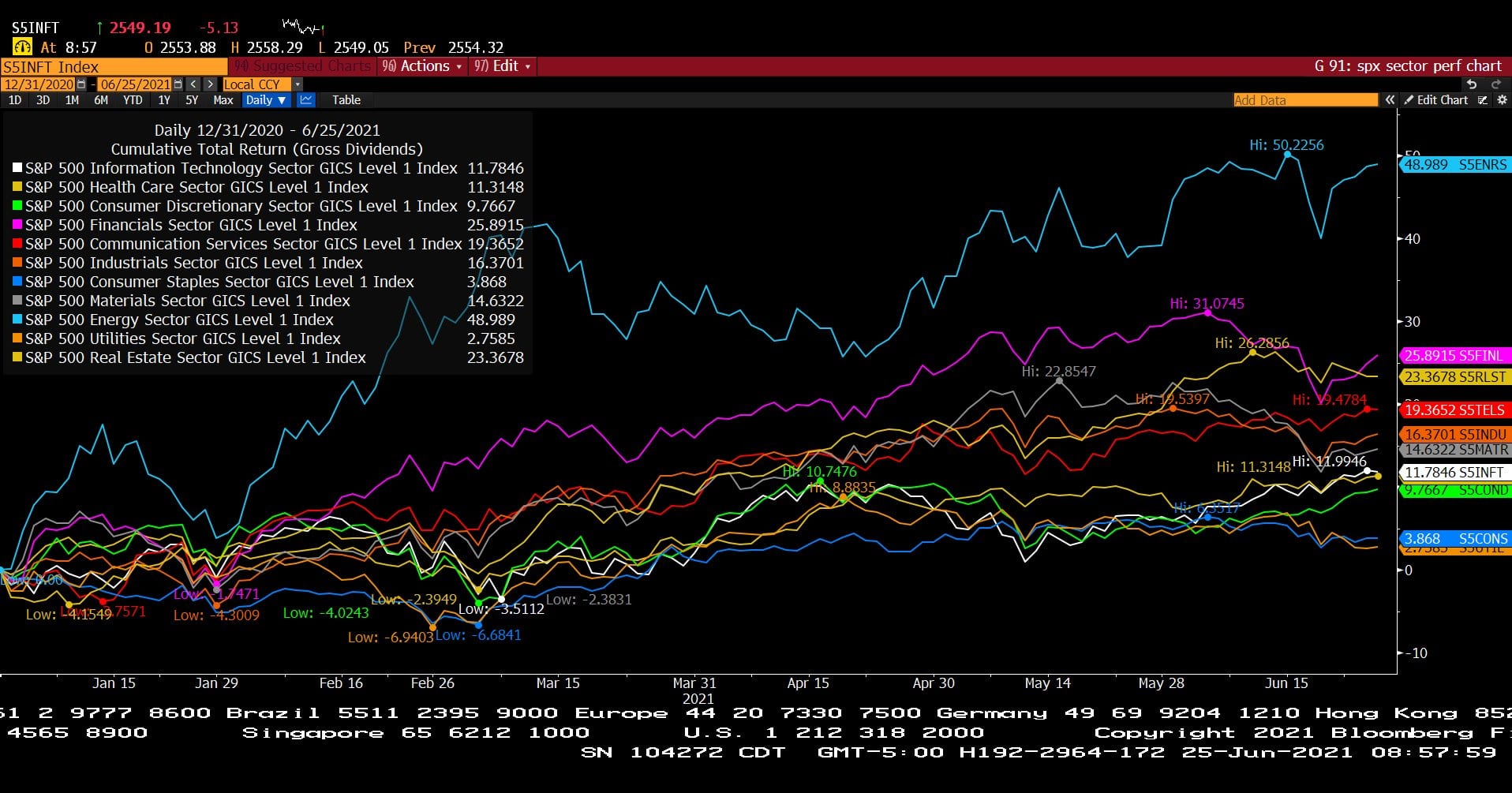Click Industrials legend orange swatch

pos(17,263)
